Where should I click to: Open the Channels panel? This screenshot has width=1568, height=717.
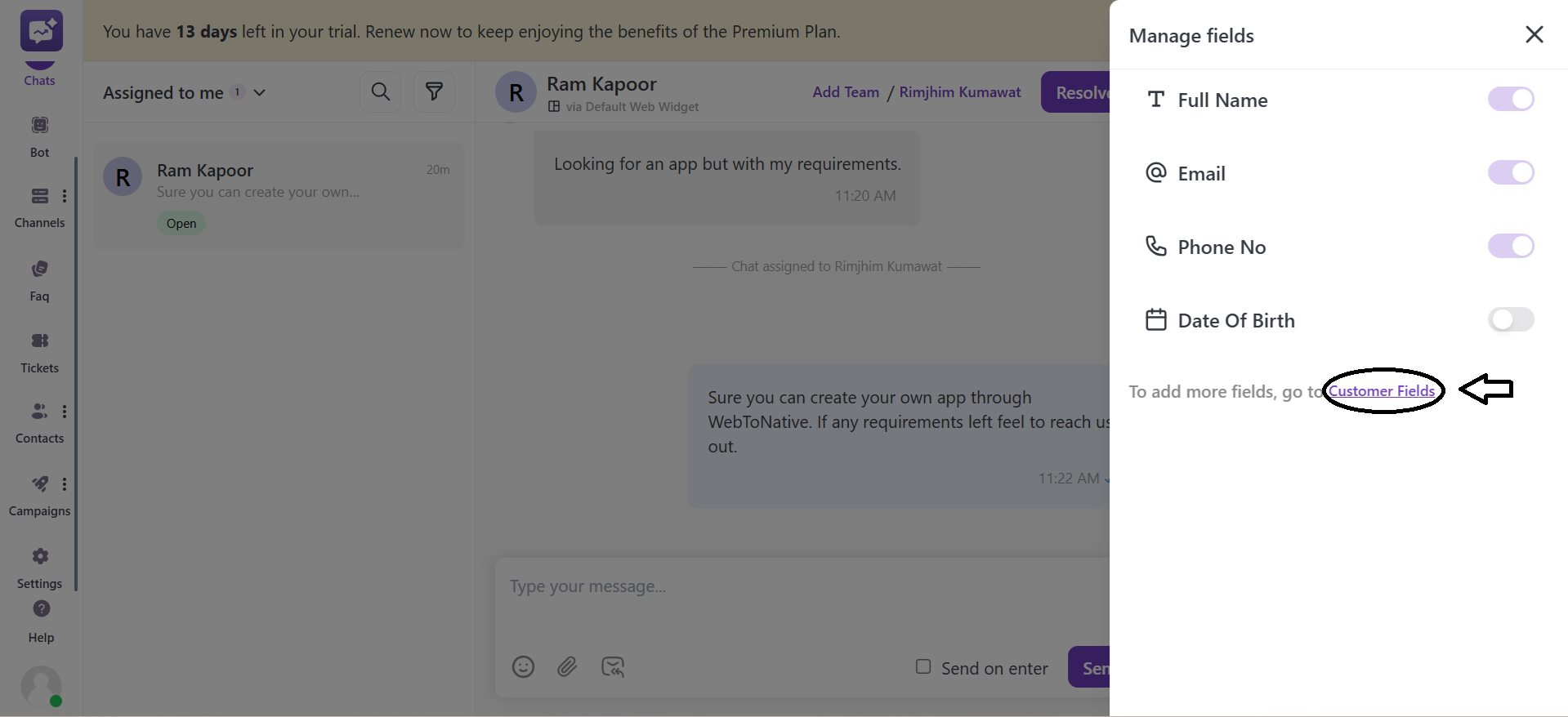pos(39,196)
